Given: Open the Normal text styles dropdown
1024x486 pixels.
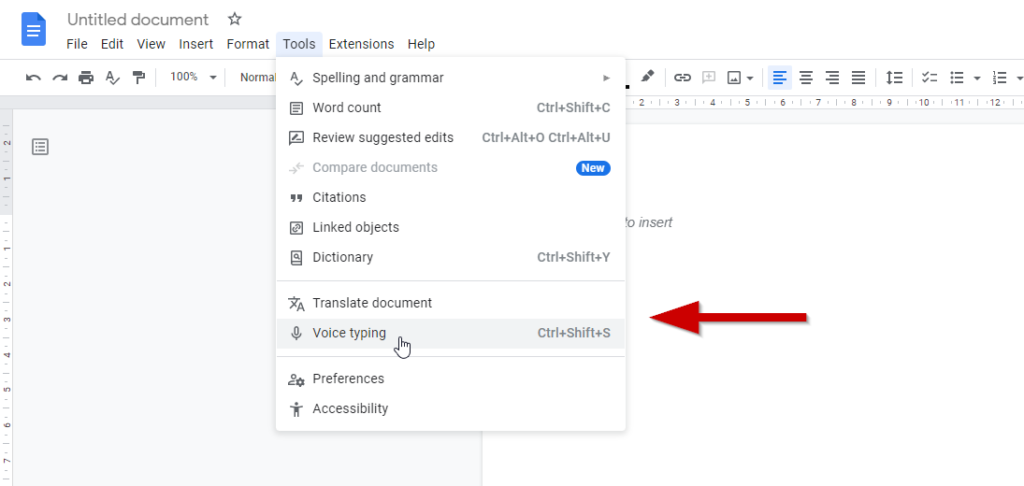Looking at the screenshot, I should tap(257, 78).
